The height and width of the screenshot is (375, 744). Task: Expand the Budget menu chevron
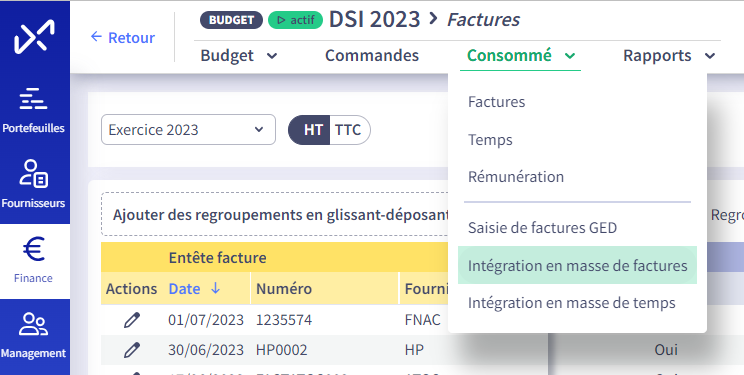coord(272,56)
